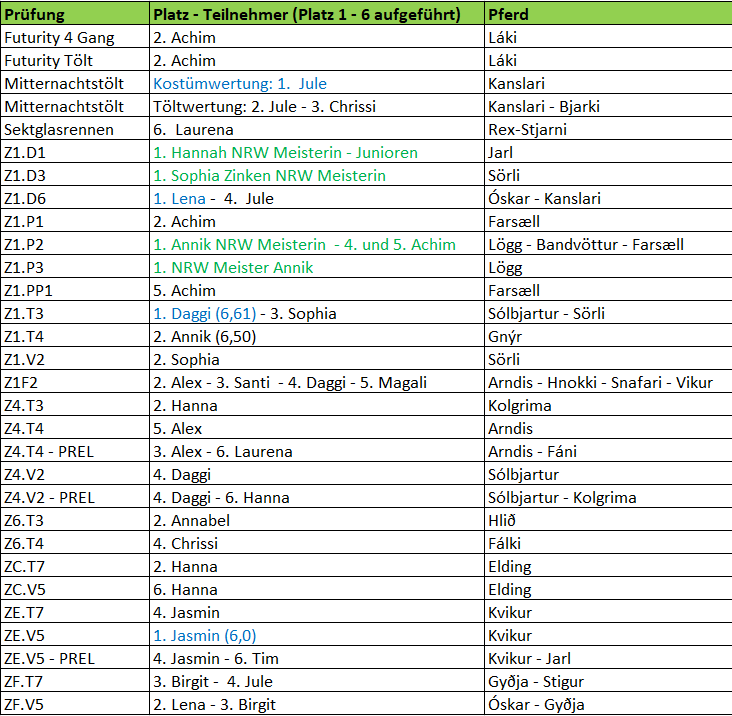The image size is (732, 716).
Task: Select the 'Sólbjartur - Sörli' cell
Action: 608,312
